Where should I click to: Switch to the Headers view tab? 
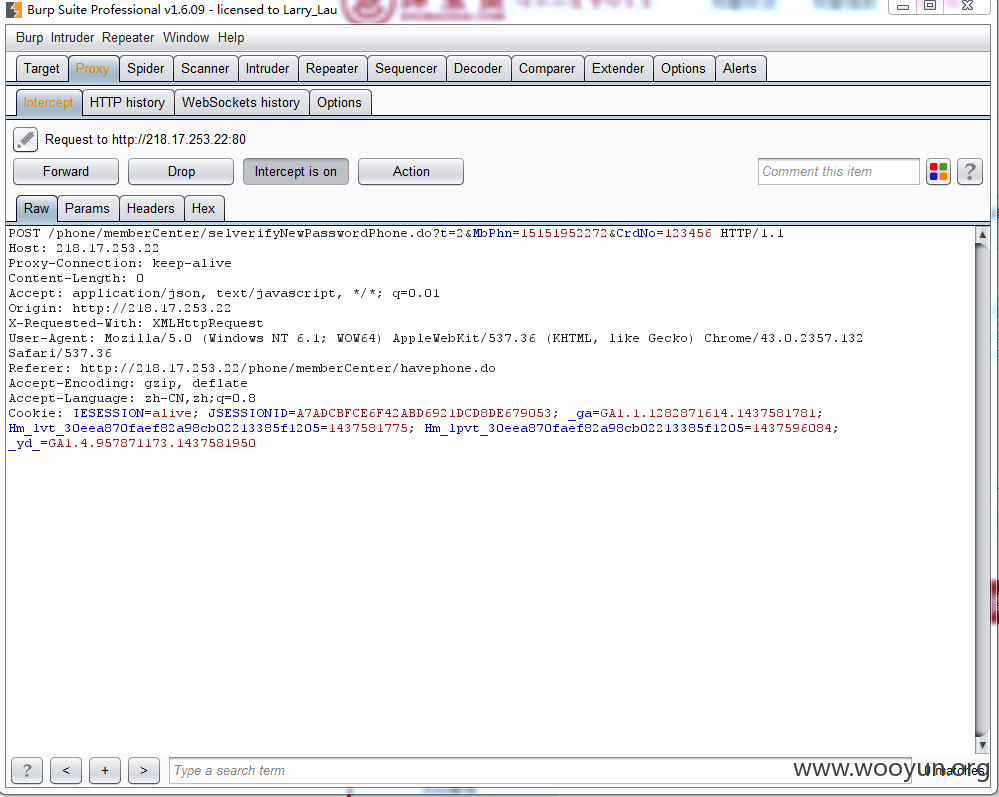click(x=150, y=208)
